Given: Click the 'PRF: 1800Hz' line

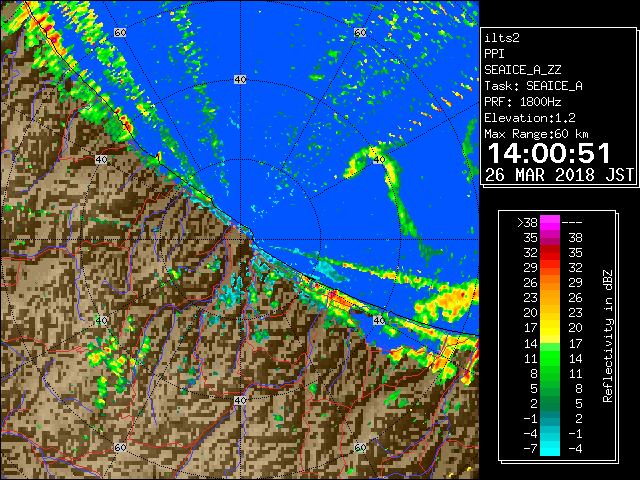Looking at the screenshot, I should tap(523, 102).
